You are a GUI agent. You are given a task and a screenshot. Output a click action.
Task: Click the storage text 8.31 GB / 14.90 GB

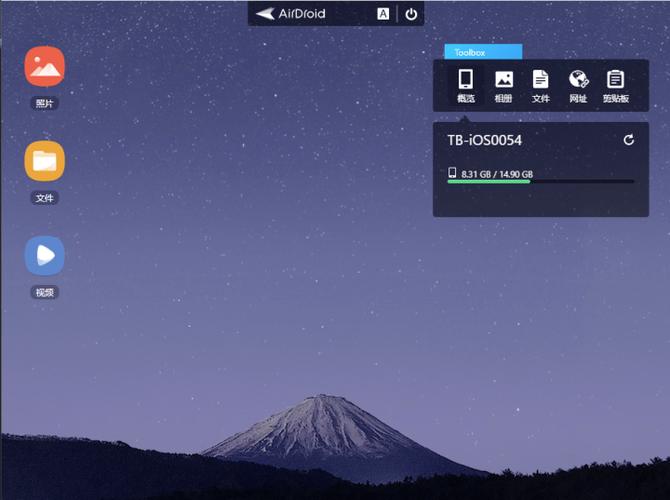[497, 174]
